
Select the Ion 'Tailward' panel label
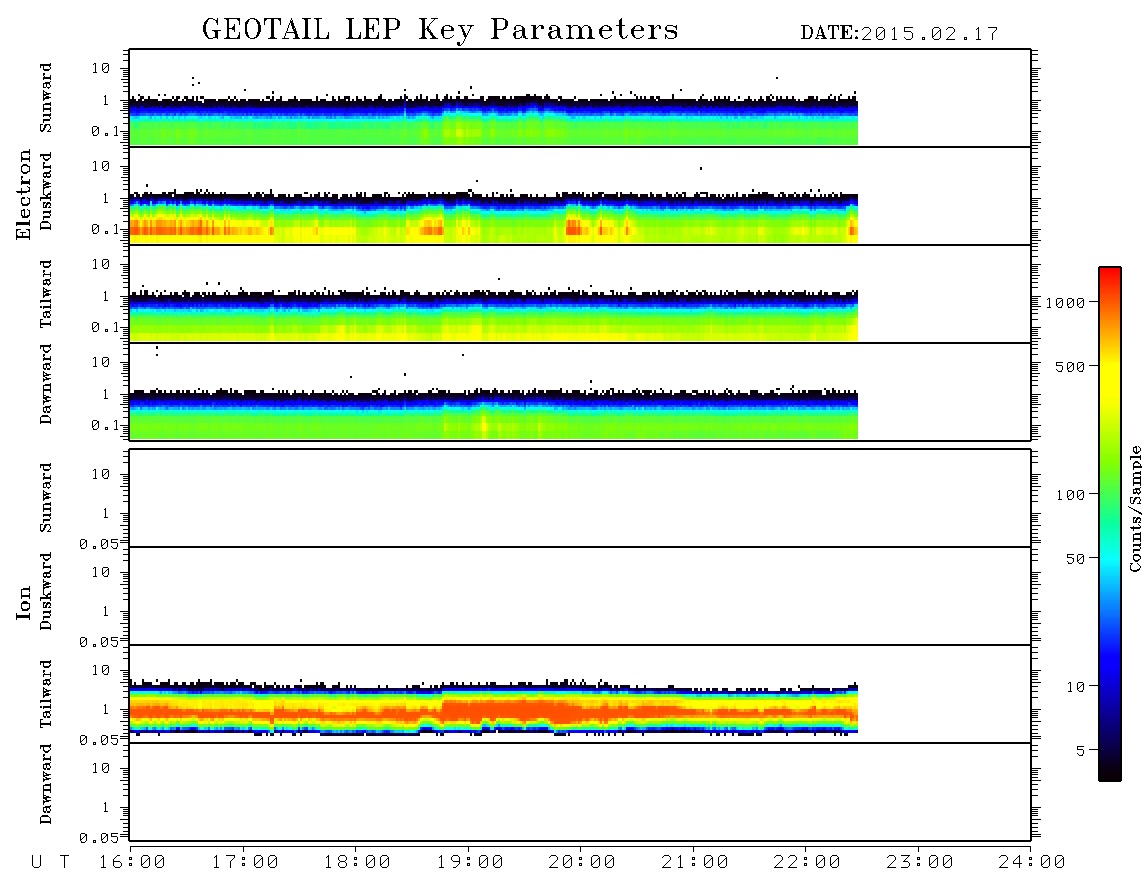coord(46,694)
